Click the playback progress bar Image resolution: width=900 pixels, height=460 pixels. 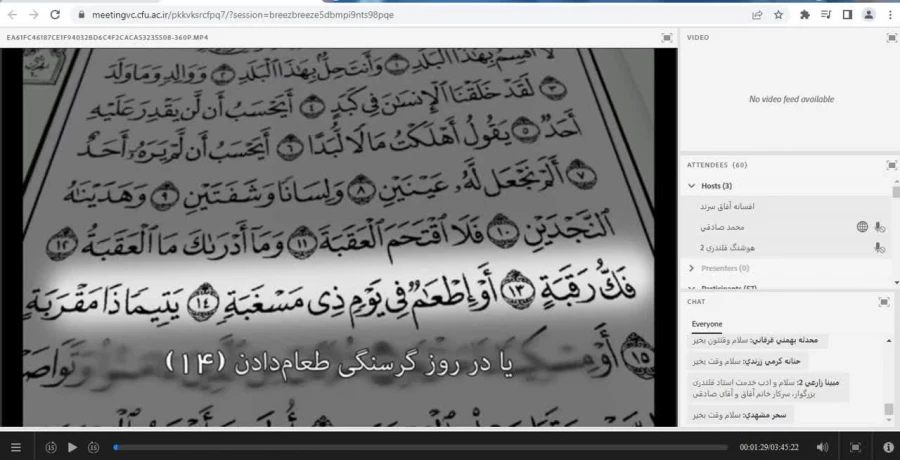tap(400, 447)
